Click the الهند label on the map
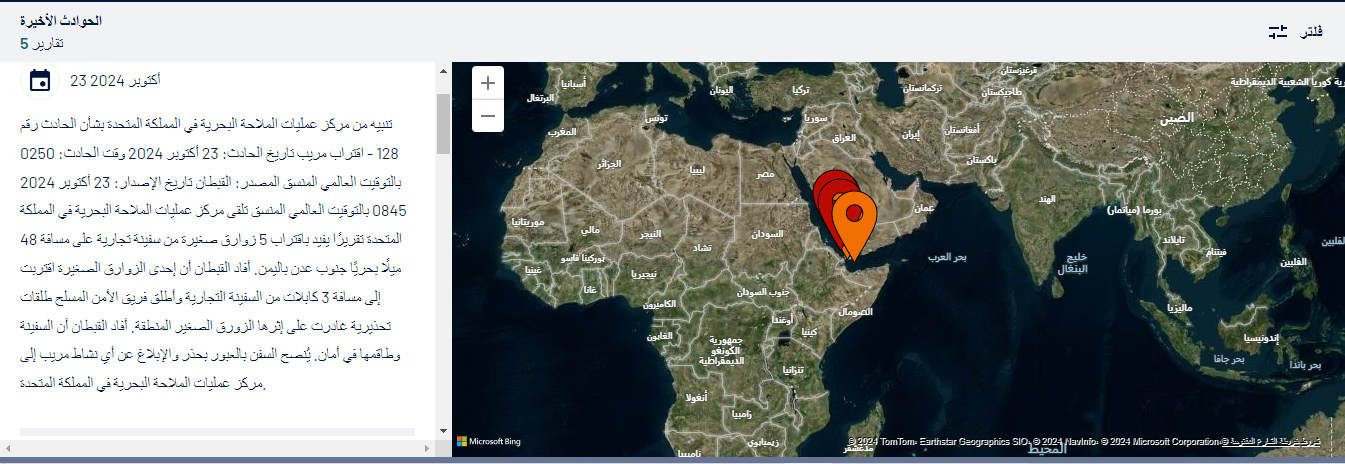The height and width of the screenshot is (464, 1345). [1047, 201]
